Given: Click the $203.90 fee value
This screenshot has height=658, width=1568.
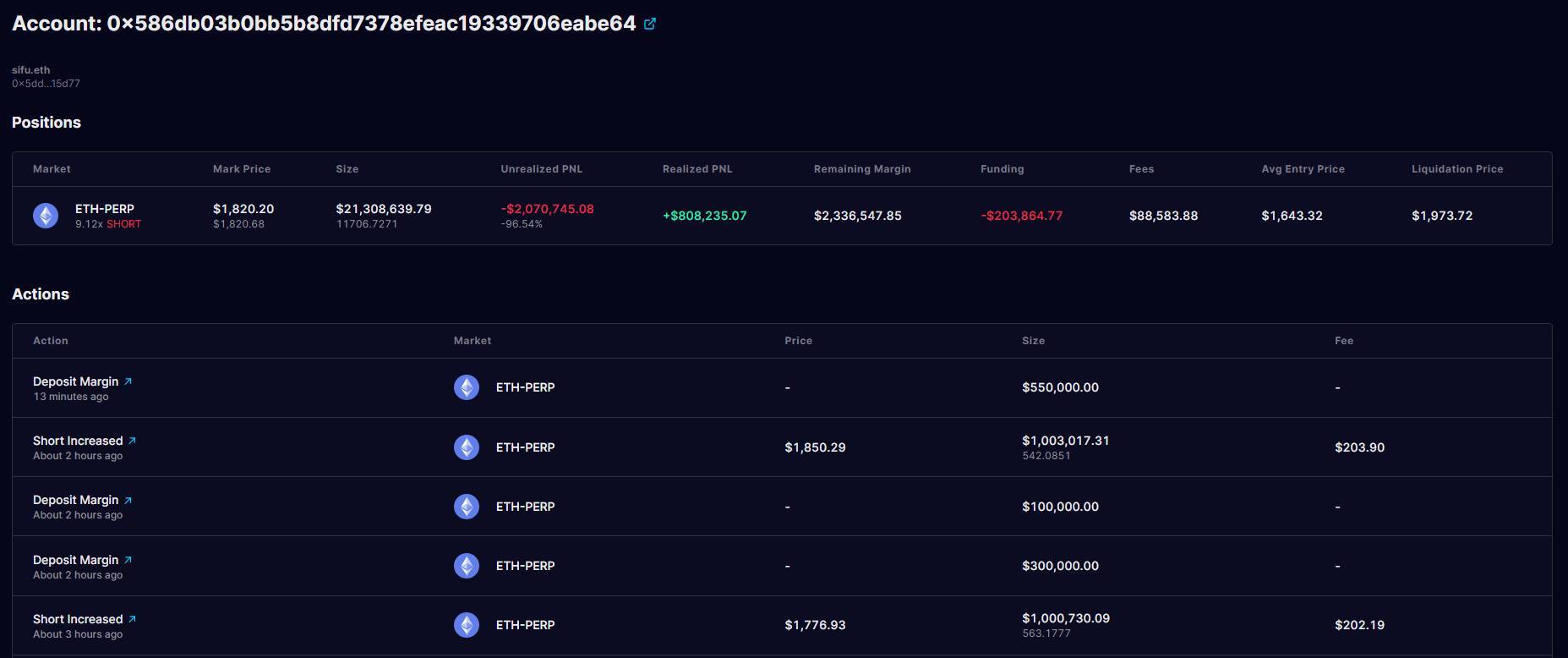Looking at the screenshot, I should (x=1359, y=447).
